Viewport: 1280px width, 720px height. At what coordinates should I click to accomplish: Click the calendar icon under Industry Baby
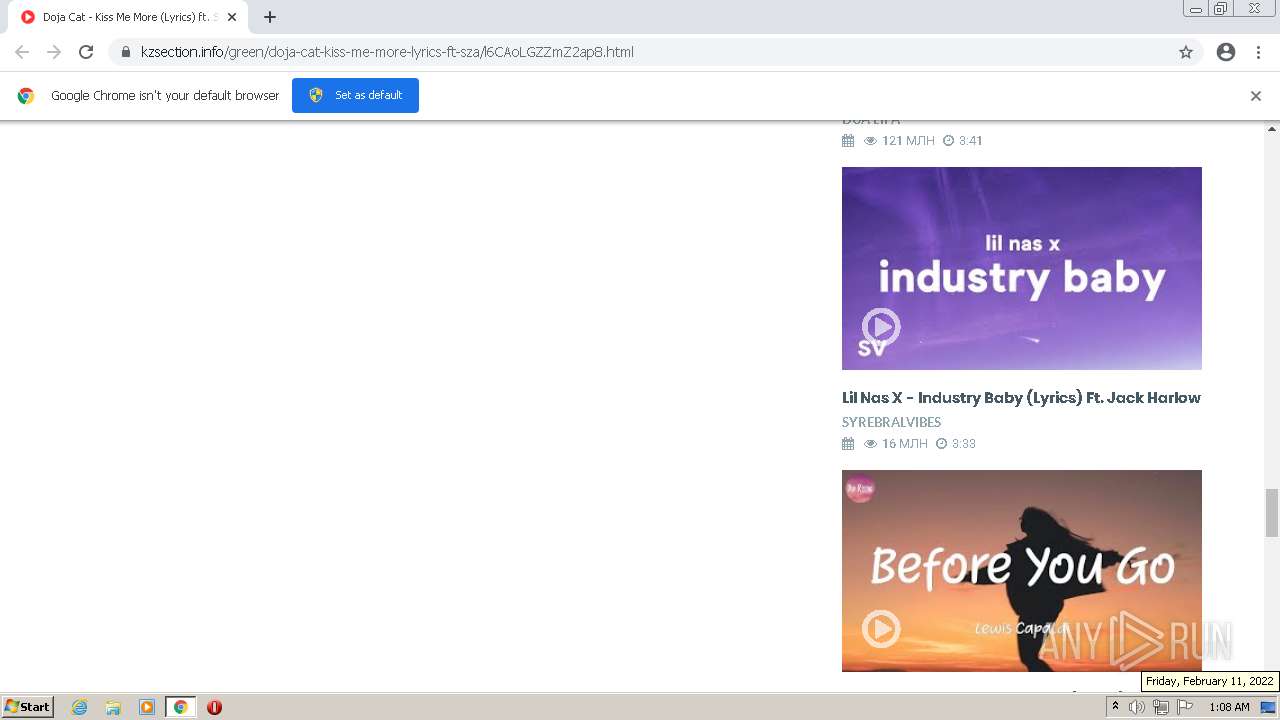(848, 443)
